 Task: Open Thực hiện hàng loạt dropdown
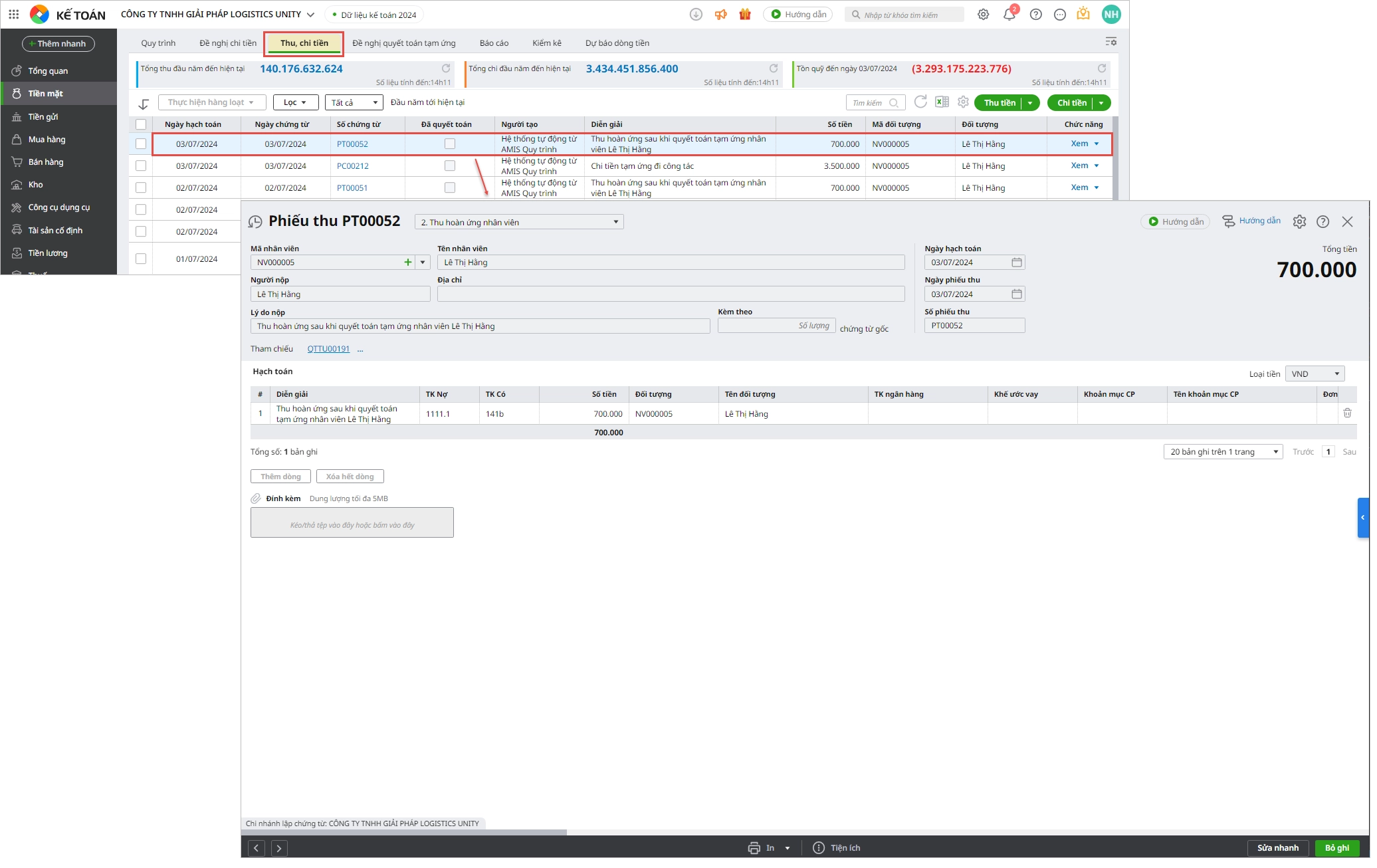tap(212, 102)
